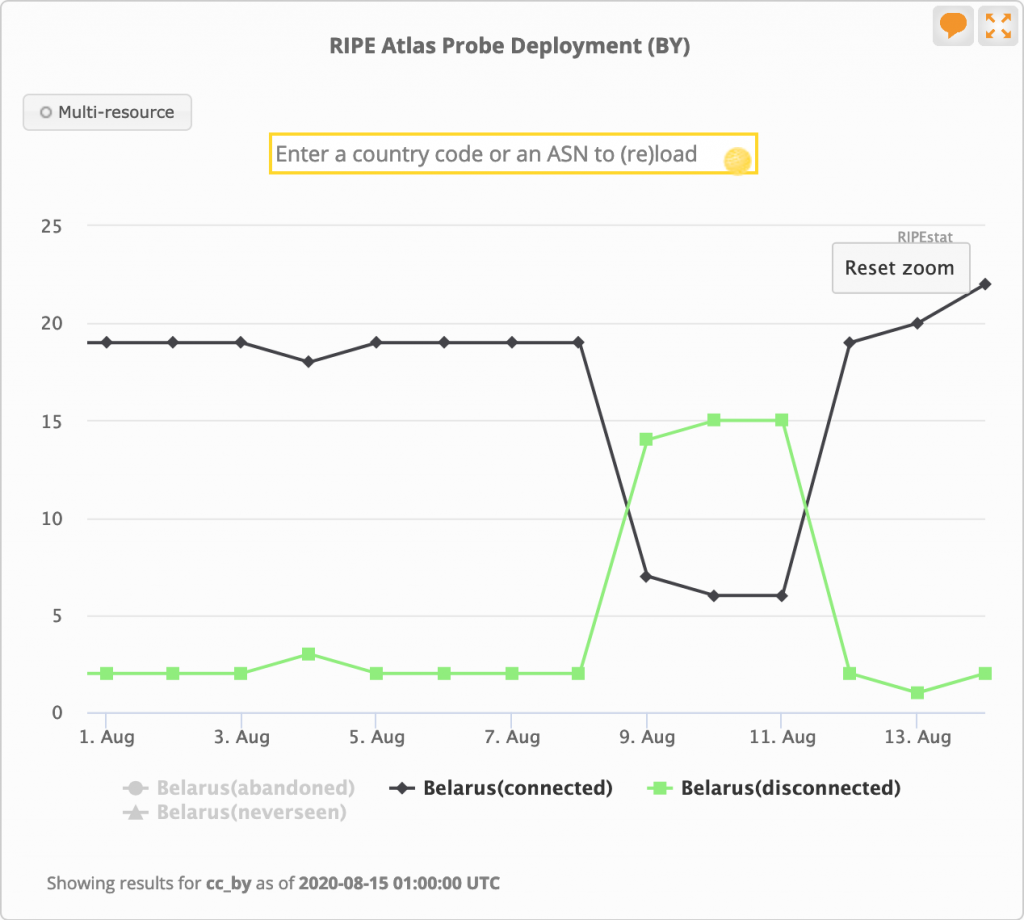Screen dimensions: 1024x920
Task: Click the 25 y-axis label
Action: (x=52, y=227)
